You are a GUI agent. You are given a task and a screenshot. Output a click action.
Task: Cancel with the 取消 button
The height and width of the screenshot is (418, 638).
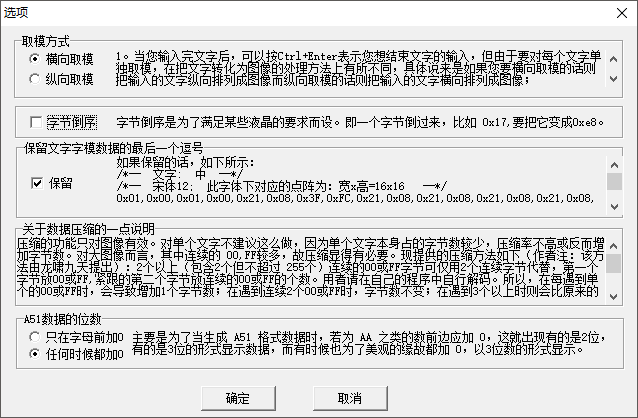(x=350, y=398)
